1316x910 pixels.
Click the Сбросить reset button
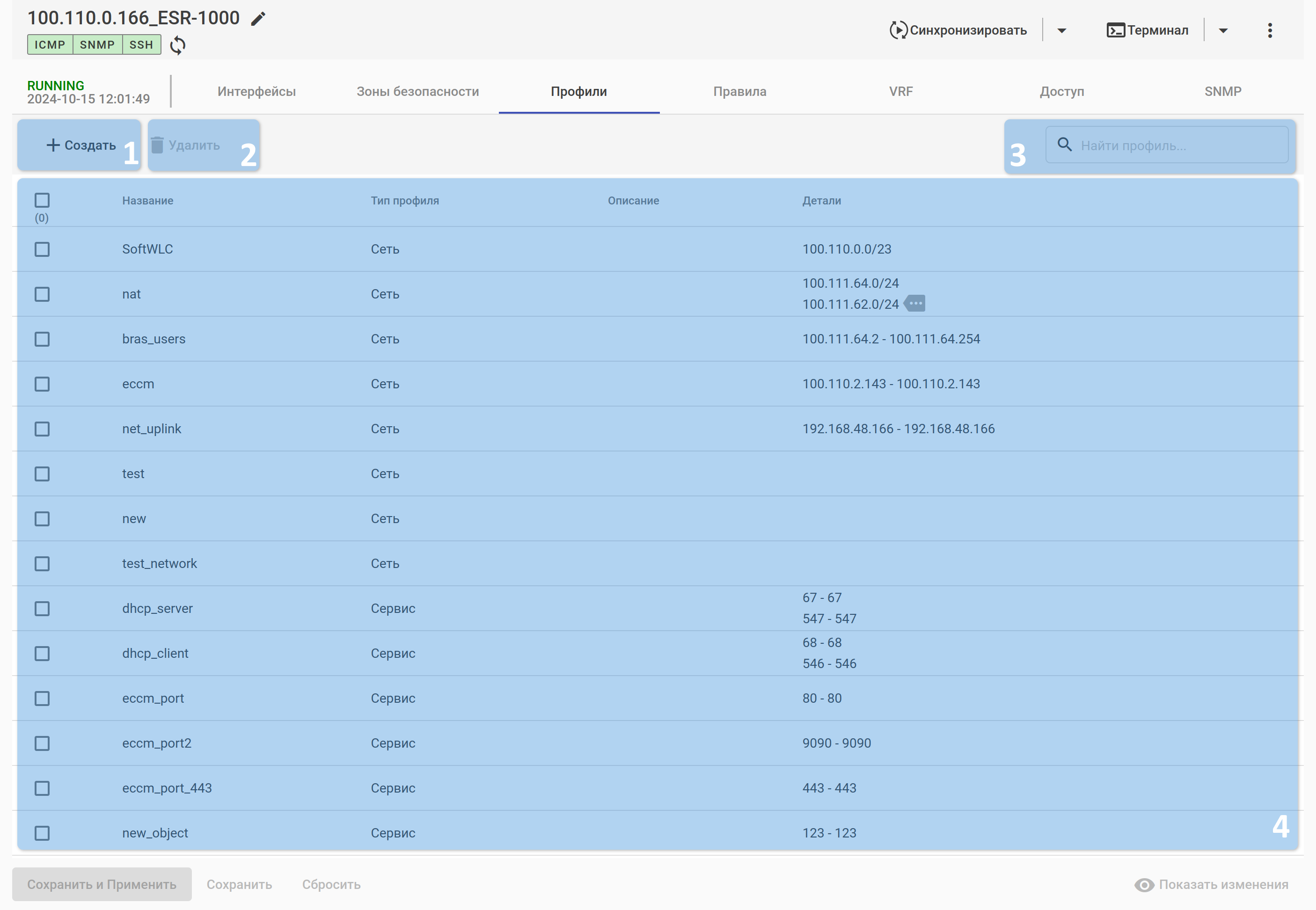point(331,884)
